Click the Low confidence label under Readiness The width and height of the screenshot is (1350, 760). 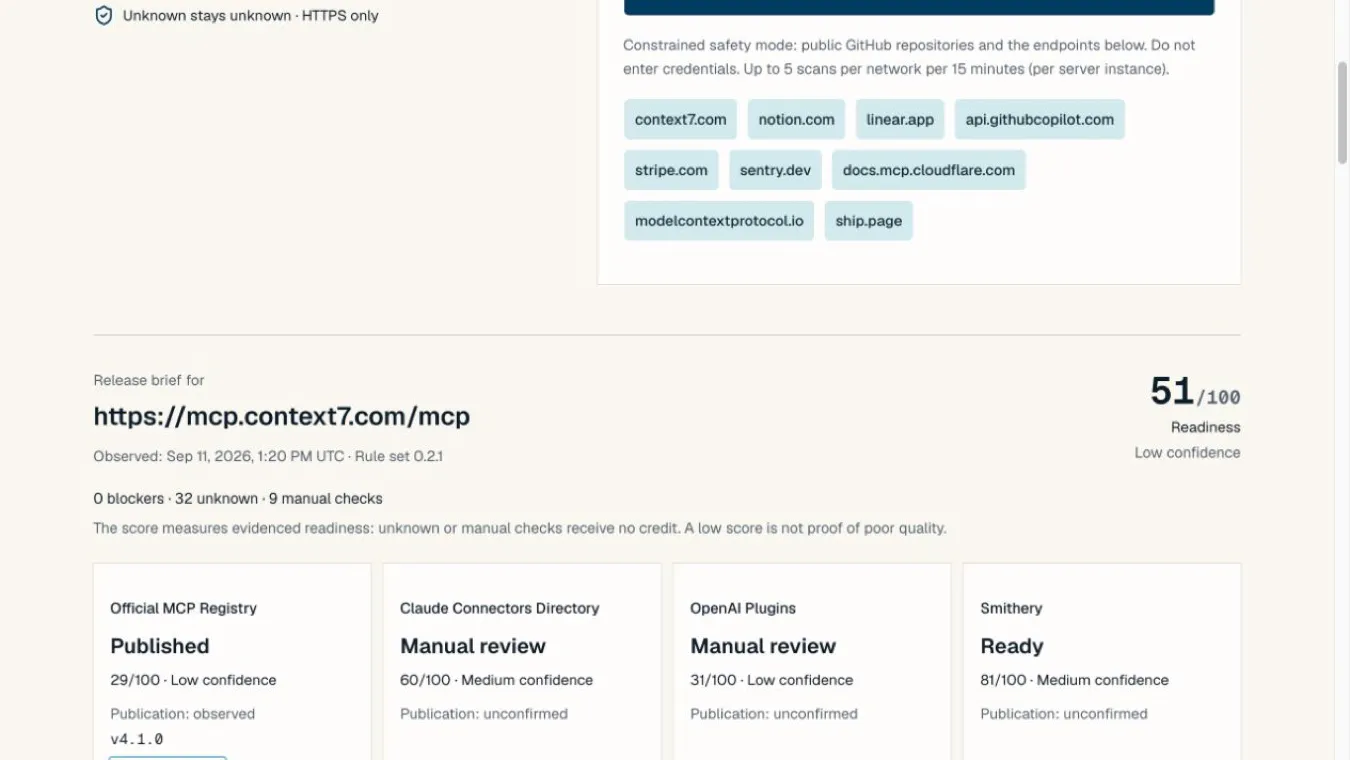(1187, 452)
